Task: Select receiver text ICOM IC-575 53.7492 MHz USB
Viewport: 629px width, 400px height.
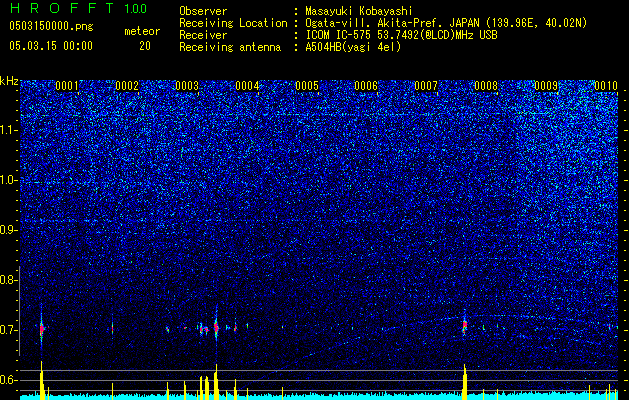Action: 401,35
